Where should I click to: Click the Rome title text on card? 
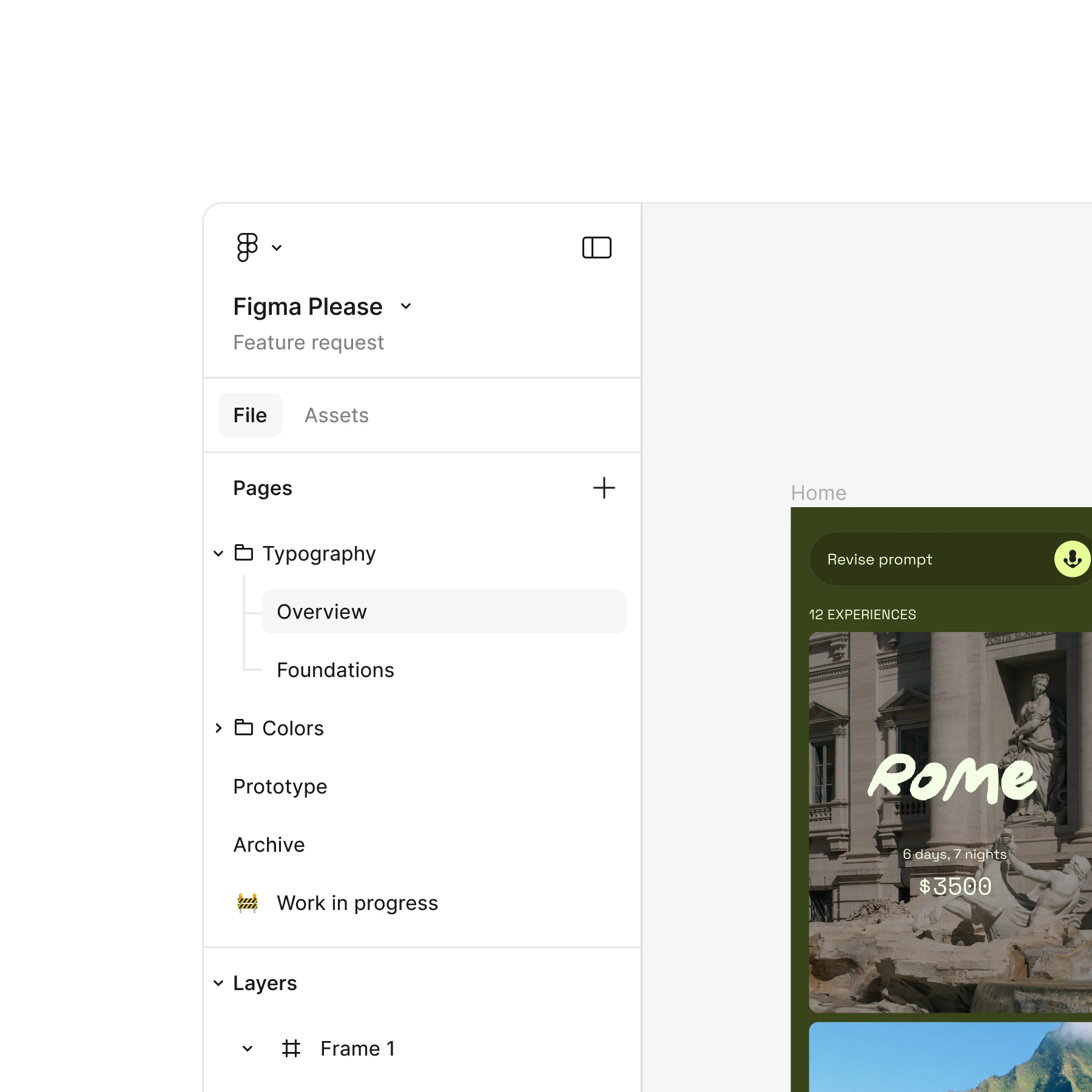click(x=952, y=778)
